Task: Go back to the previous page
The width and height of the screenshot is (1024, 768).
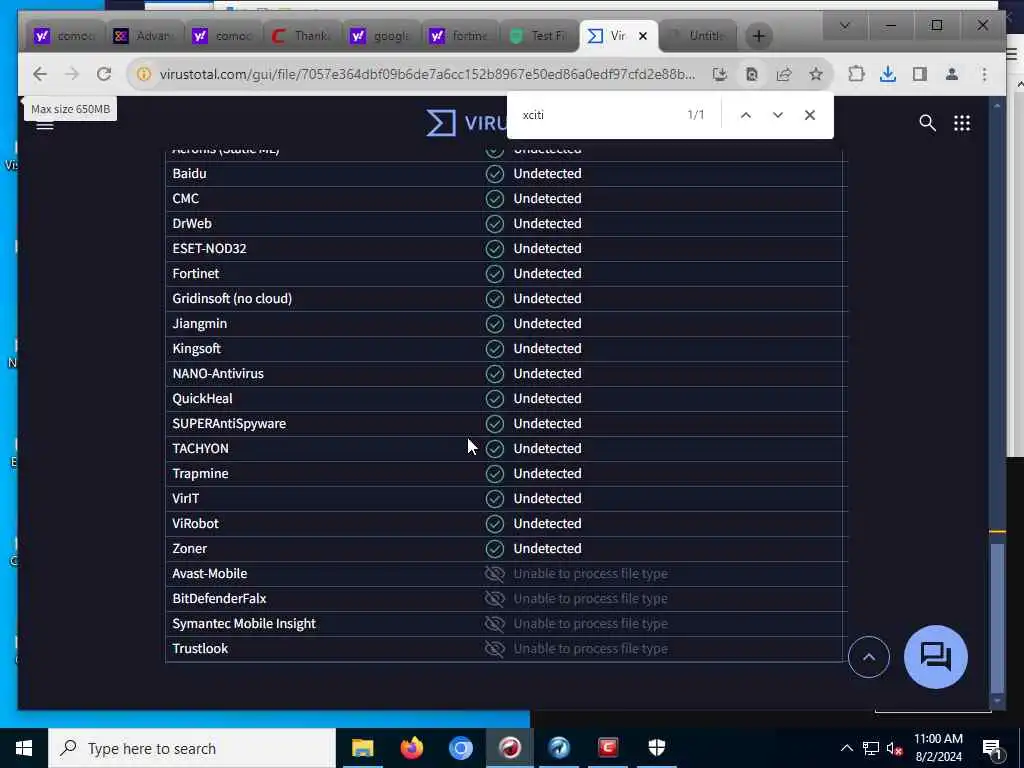Action: tap(40, 74)
